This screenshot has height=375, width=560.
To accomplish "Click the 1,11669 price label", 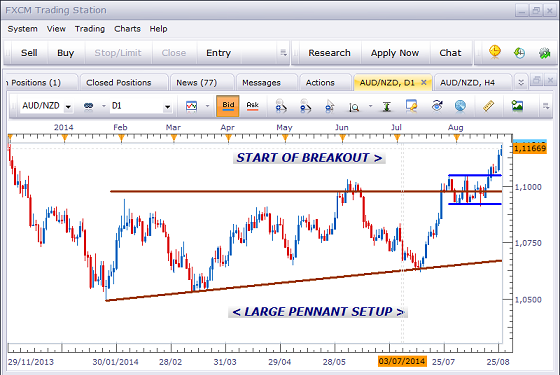I will click(530, 148).
